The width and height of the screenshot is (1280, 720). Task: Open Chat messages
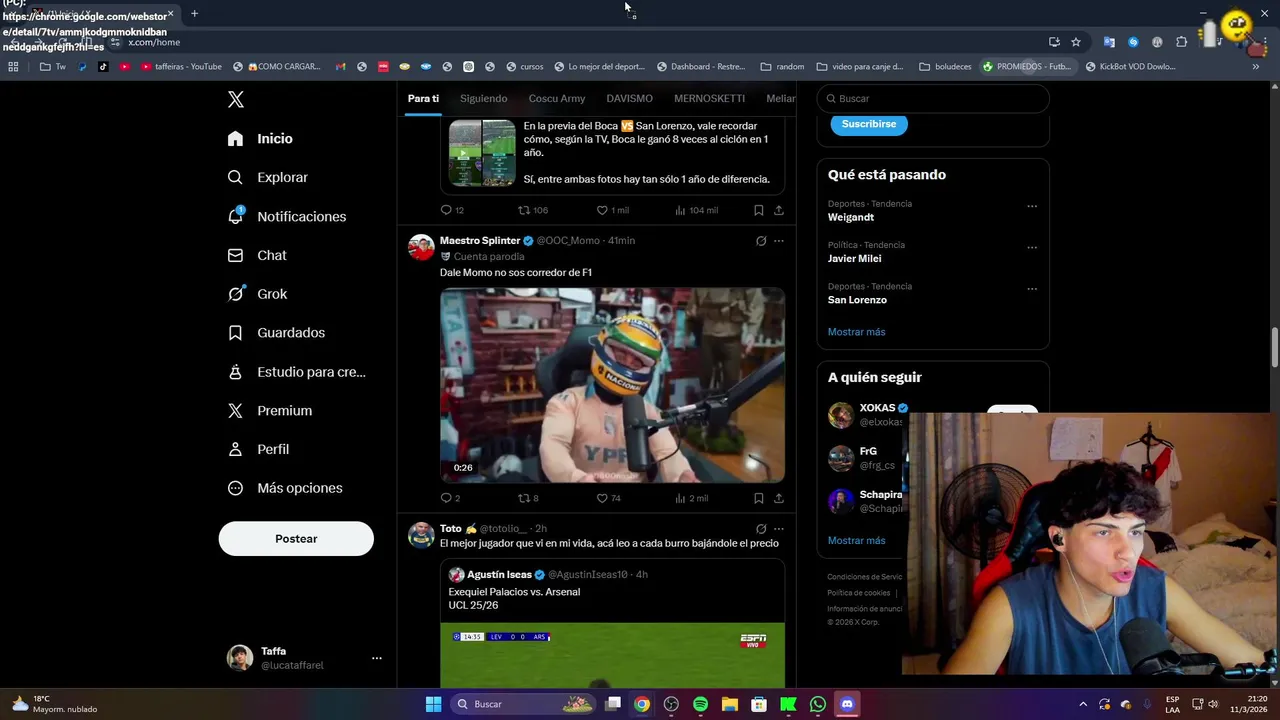point(257,255)
